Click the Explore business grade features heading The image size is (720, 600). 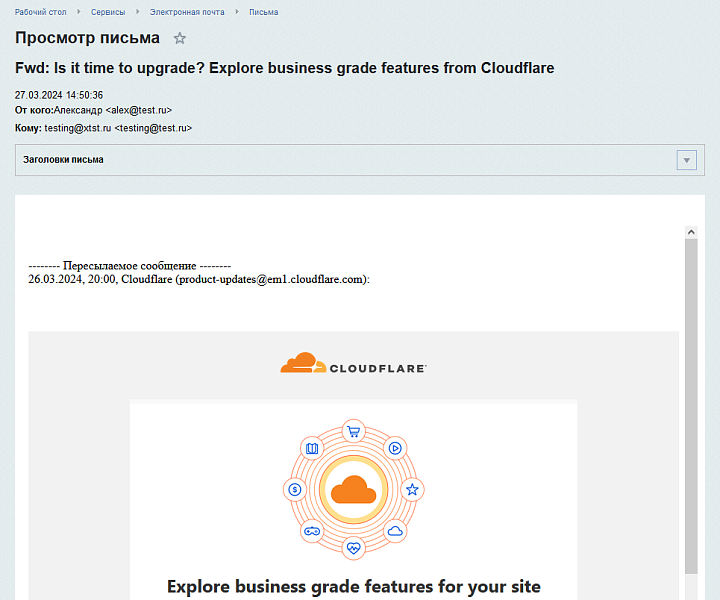(x=353, y=586)
